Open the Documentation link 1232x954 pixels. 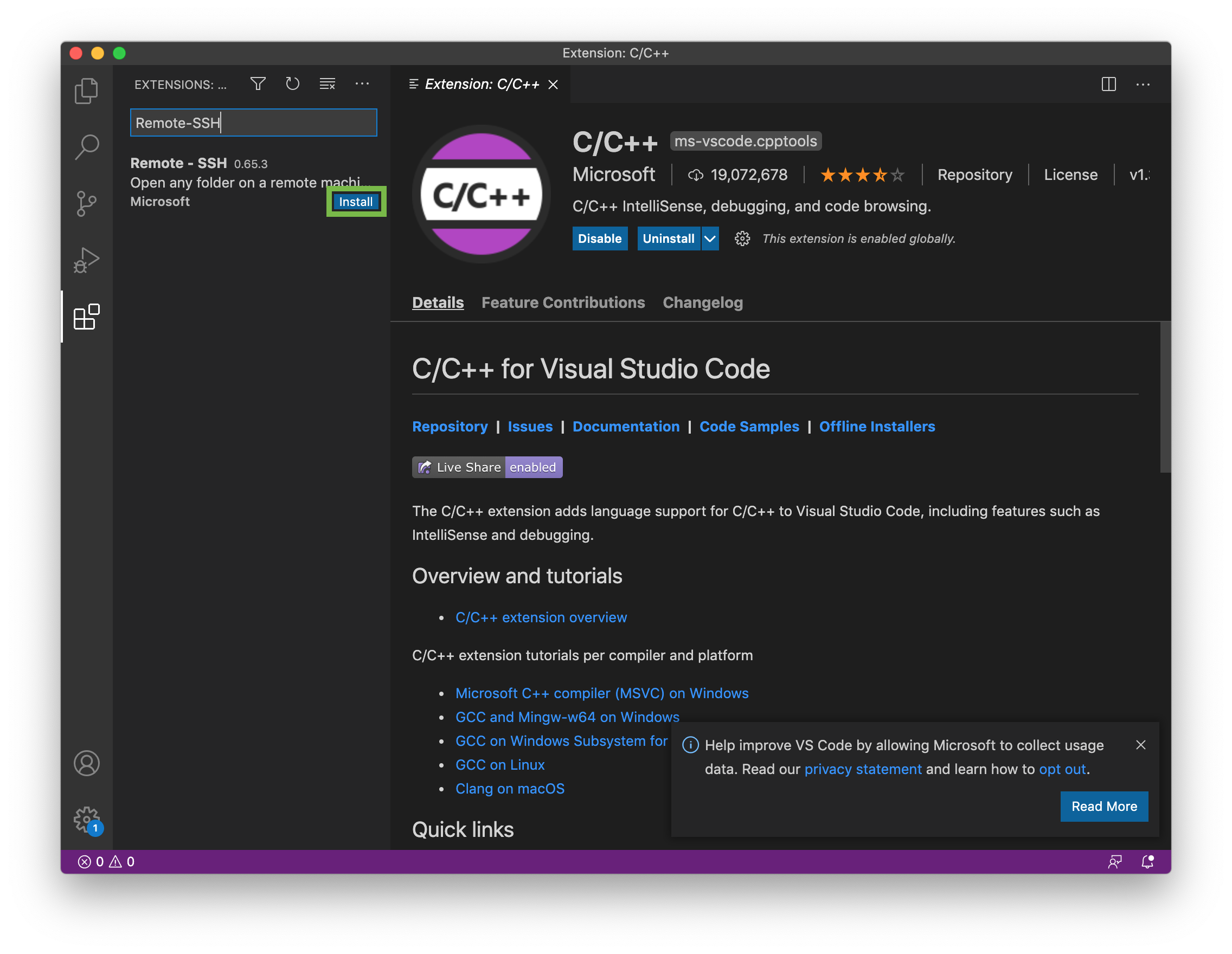tap(626, 426)
